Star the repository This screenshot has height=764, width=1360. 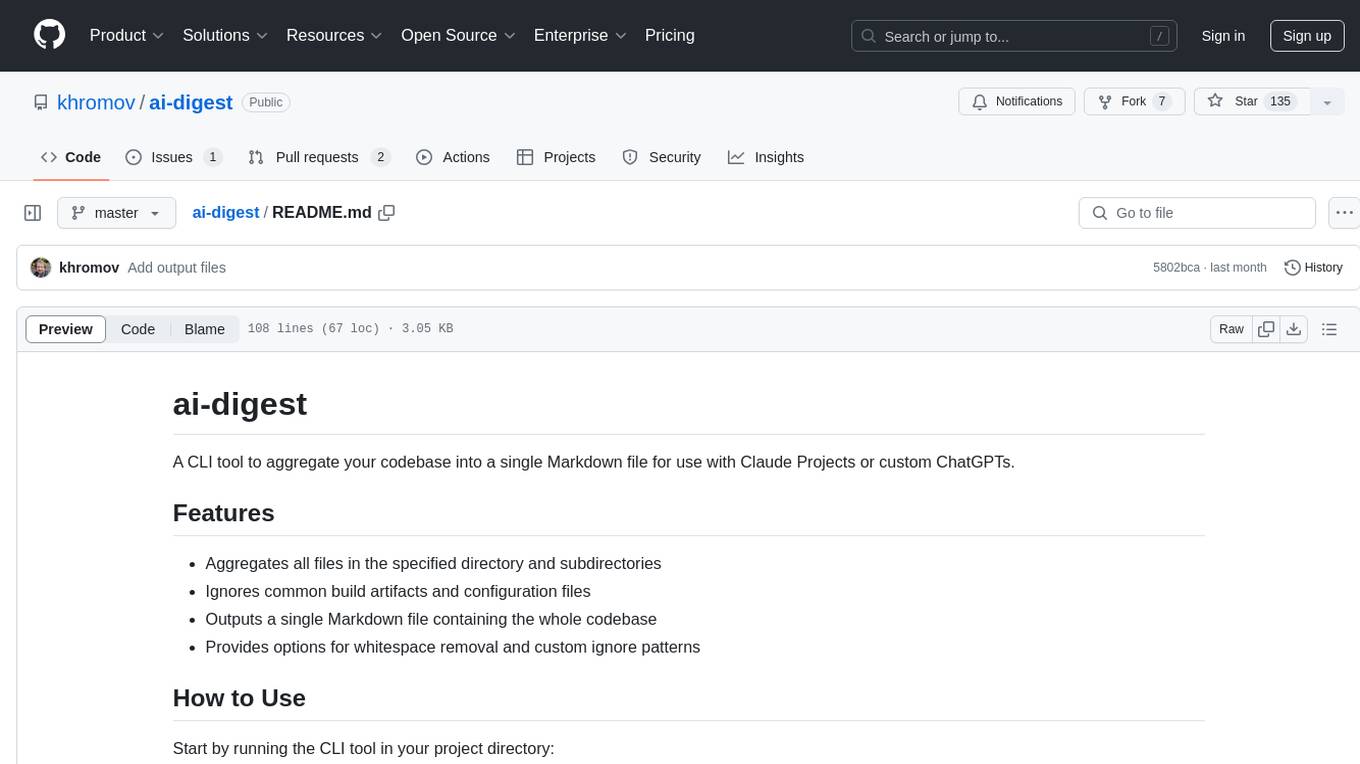pos(1252,102)
